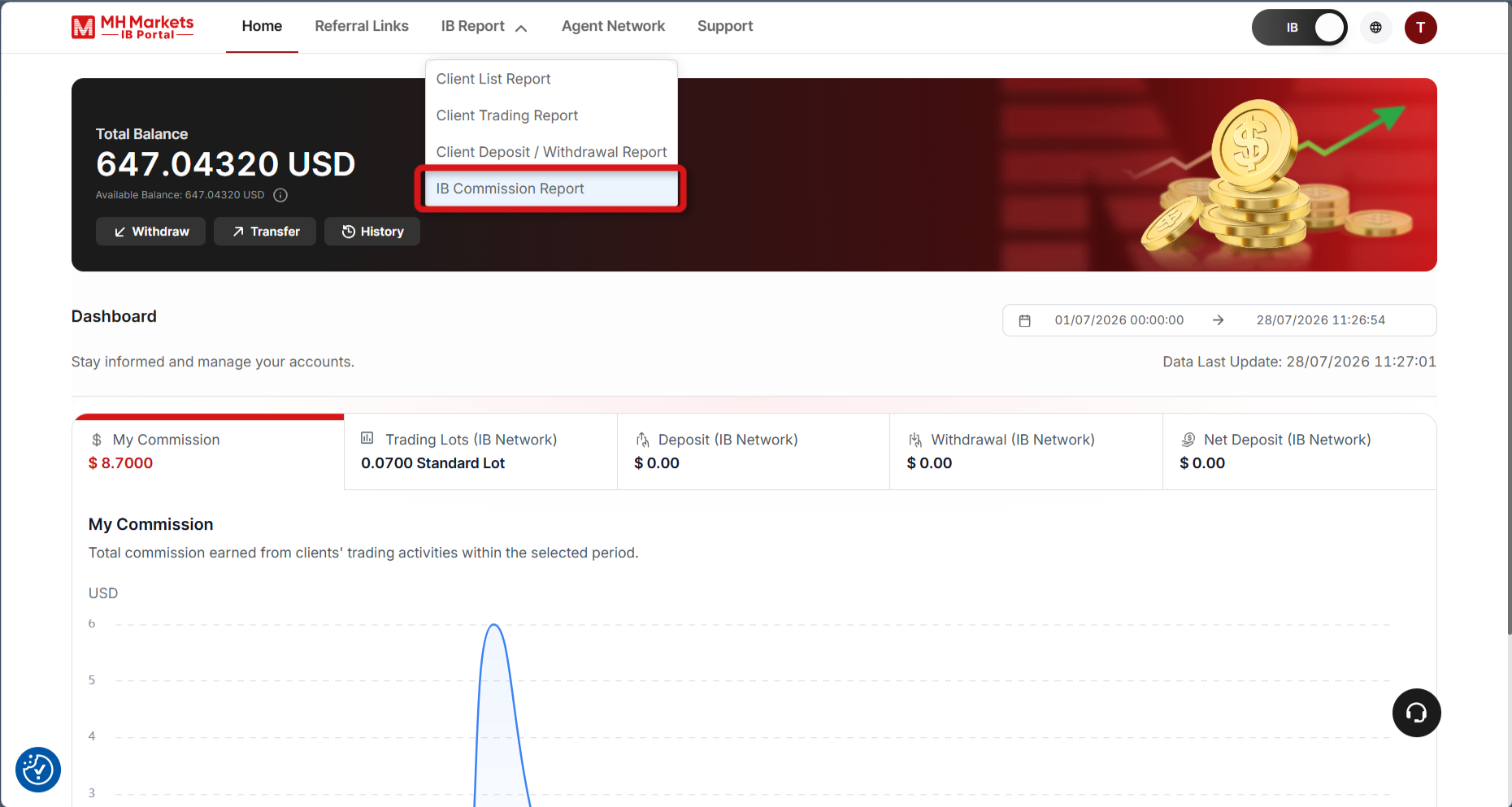Click the calendar icon in the date range
Screen dimensions: 1512x807
pos(1024,320)
